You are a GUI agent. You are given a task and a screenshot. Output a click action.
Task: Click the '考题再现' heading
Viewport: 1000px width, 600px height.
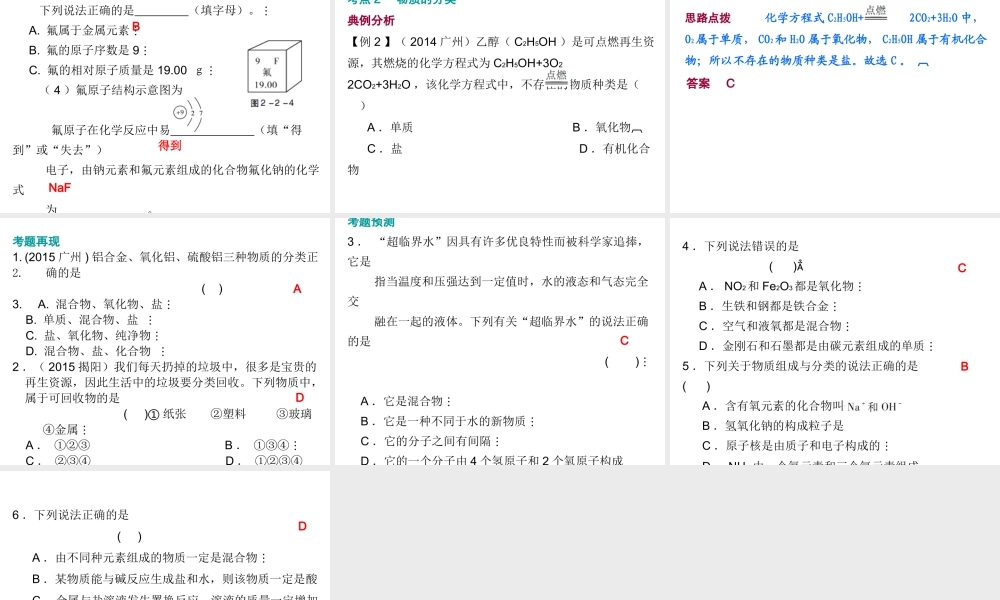click(36, 242)
